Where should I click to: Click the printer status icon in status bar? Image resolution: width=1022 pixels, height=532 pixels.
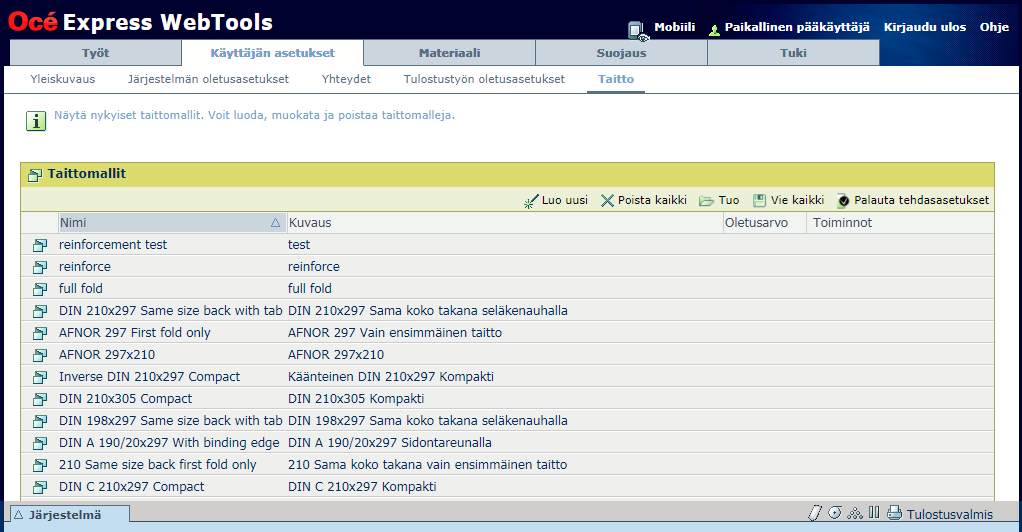[x=894, y=514]
